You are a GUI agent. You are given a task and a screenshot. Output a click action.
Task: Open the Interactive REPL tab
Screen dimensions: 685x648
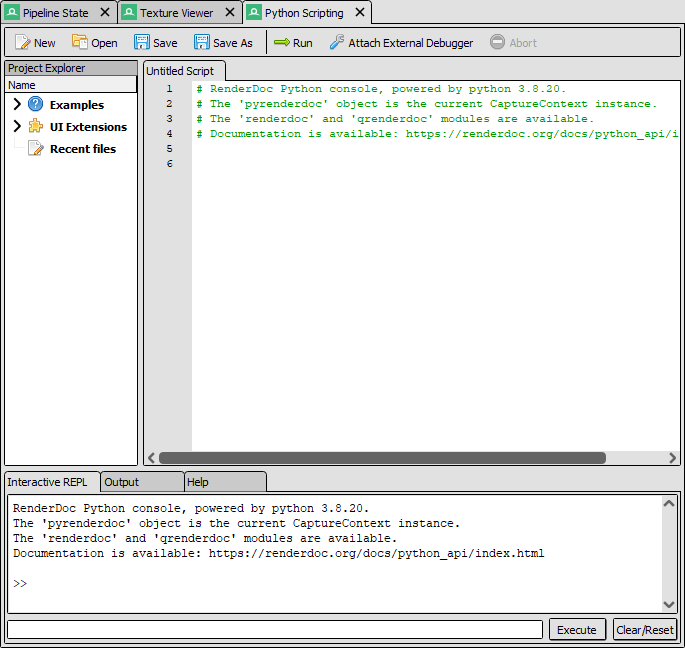[x=52, y=482]
